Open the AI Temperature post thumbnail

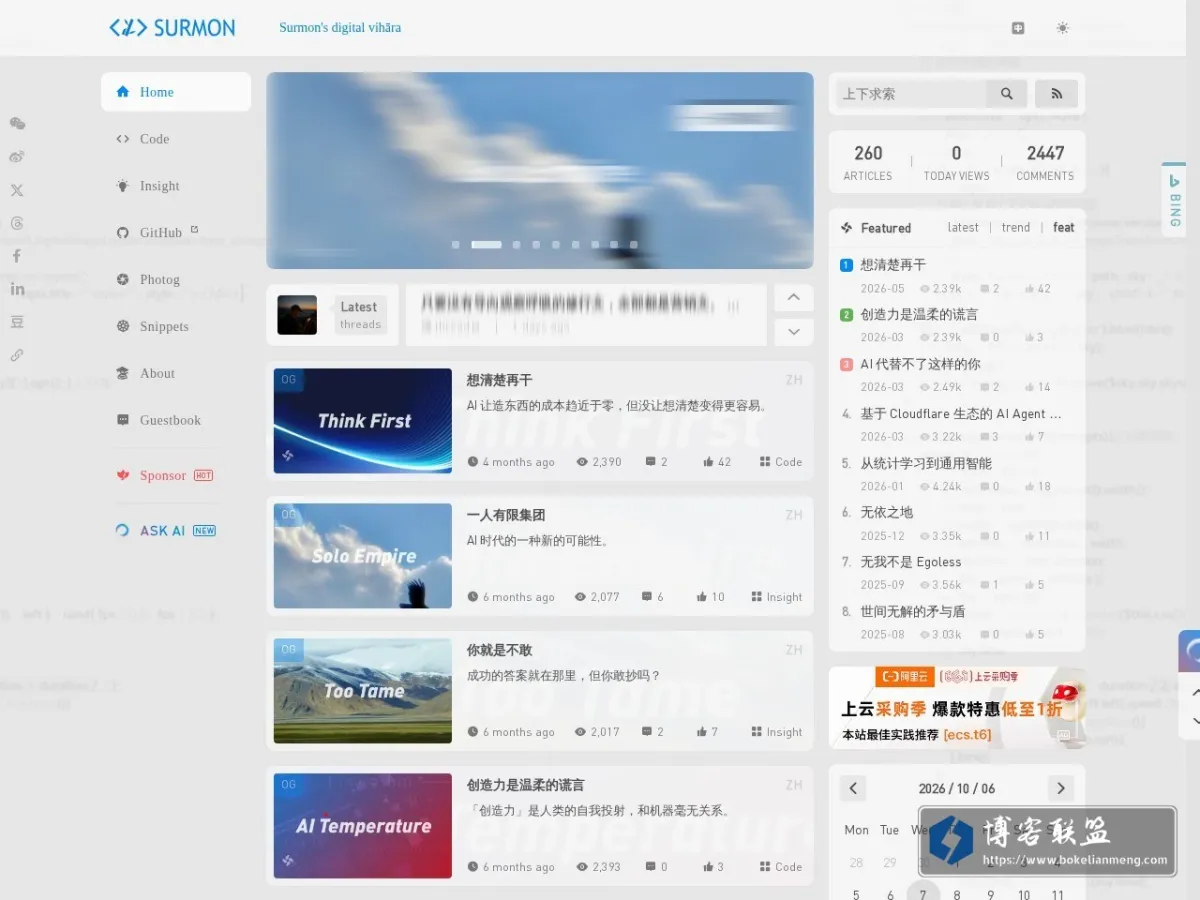(x=363, y=826)
